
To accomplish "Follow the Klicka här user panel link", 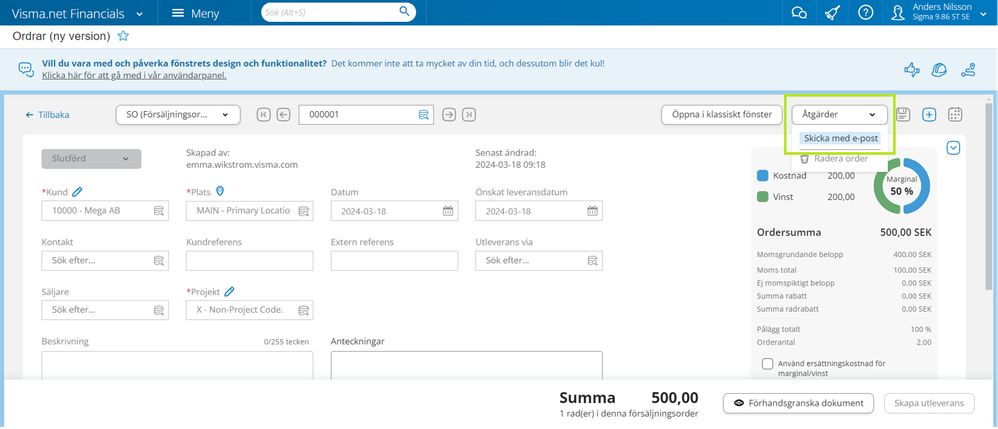I will point(134,76).
